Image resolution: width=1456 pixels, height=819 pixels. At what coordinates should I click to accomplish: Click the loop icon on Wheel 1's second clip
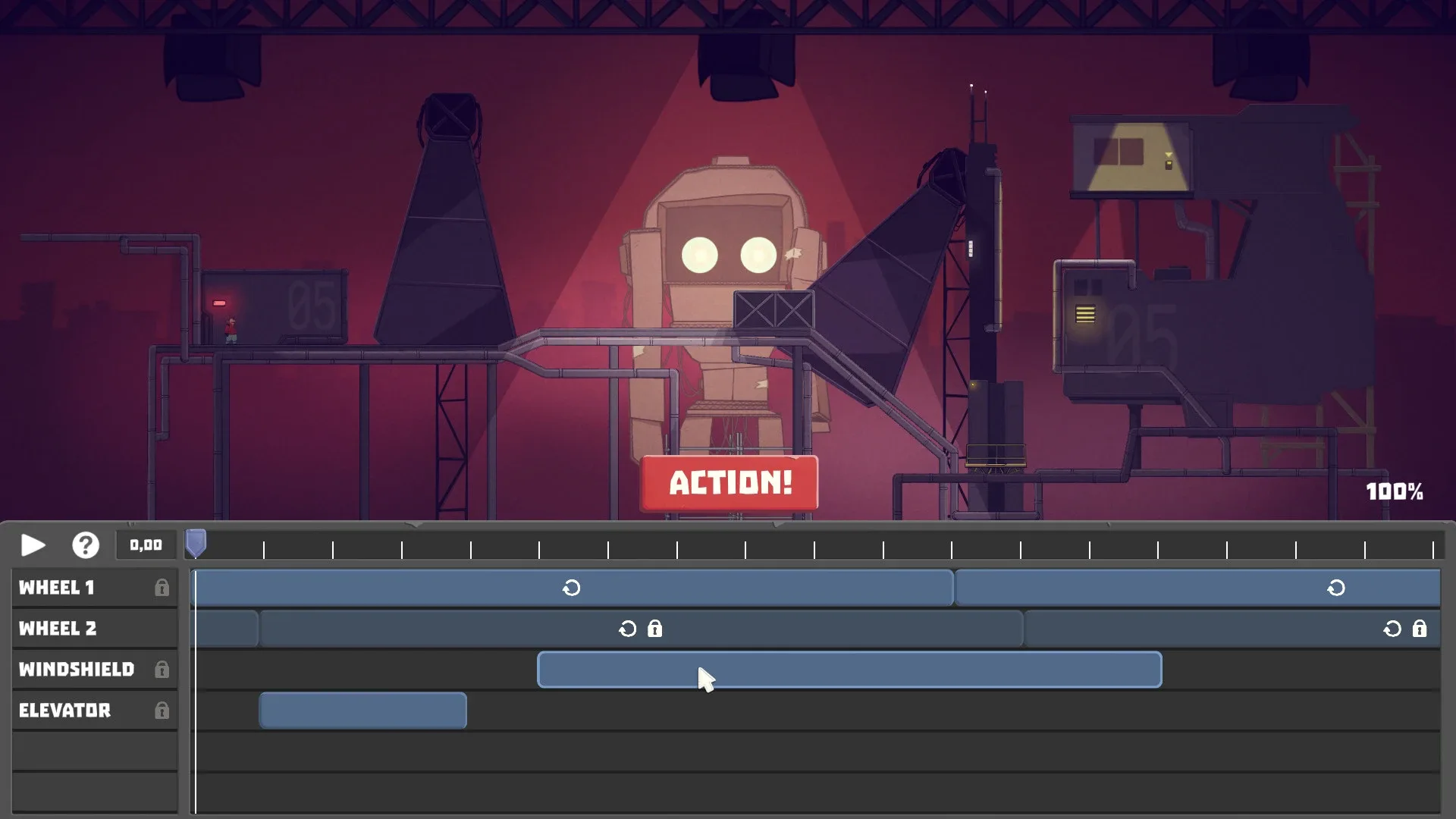[x=1335, y=588]
